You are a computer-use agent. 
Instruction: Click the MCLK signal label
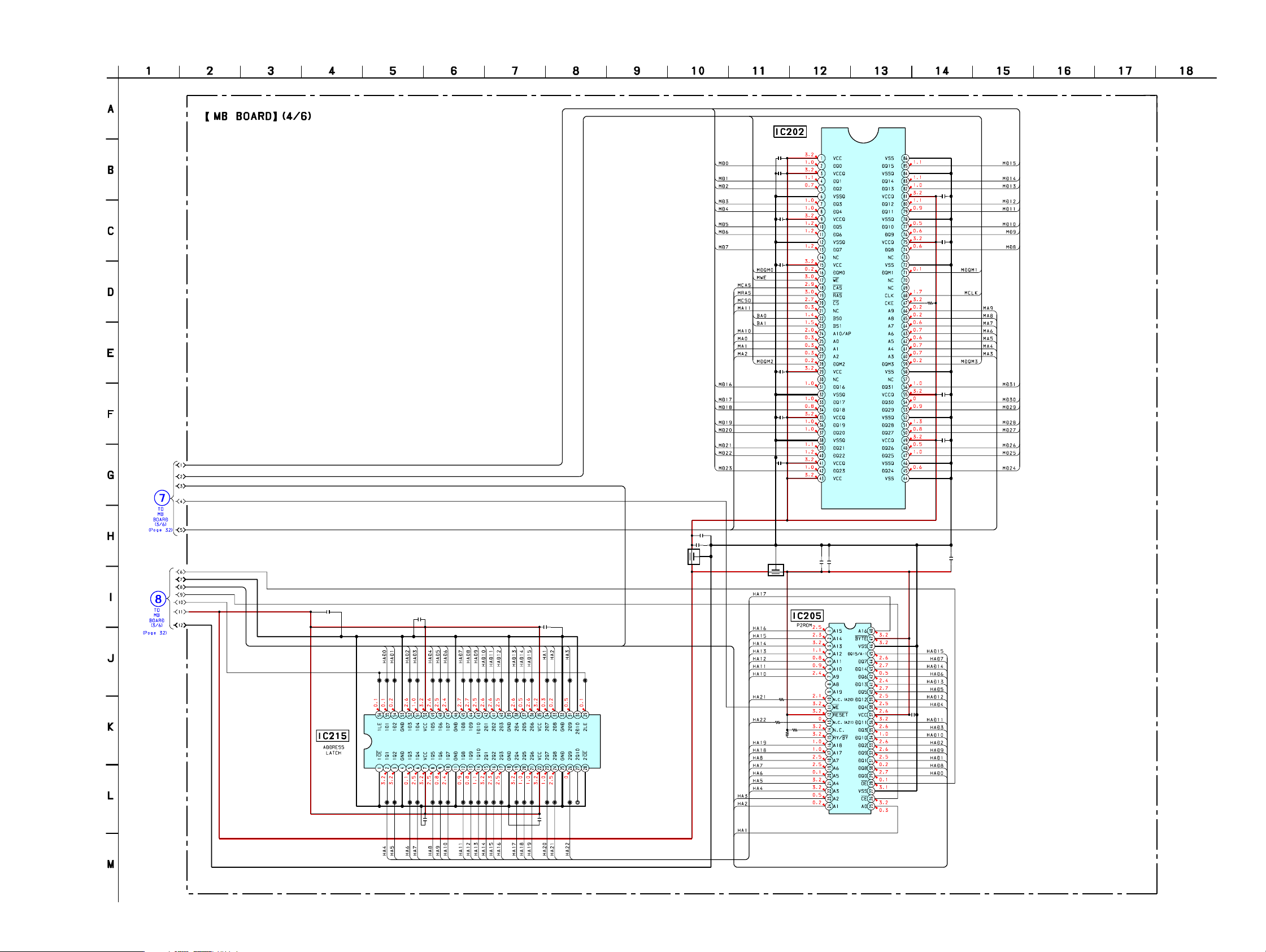point(971,293)
